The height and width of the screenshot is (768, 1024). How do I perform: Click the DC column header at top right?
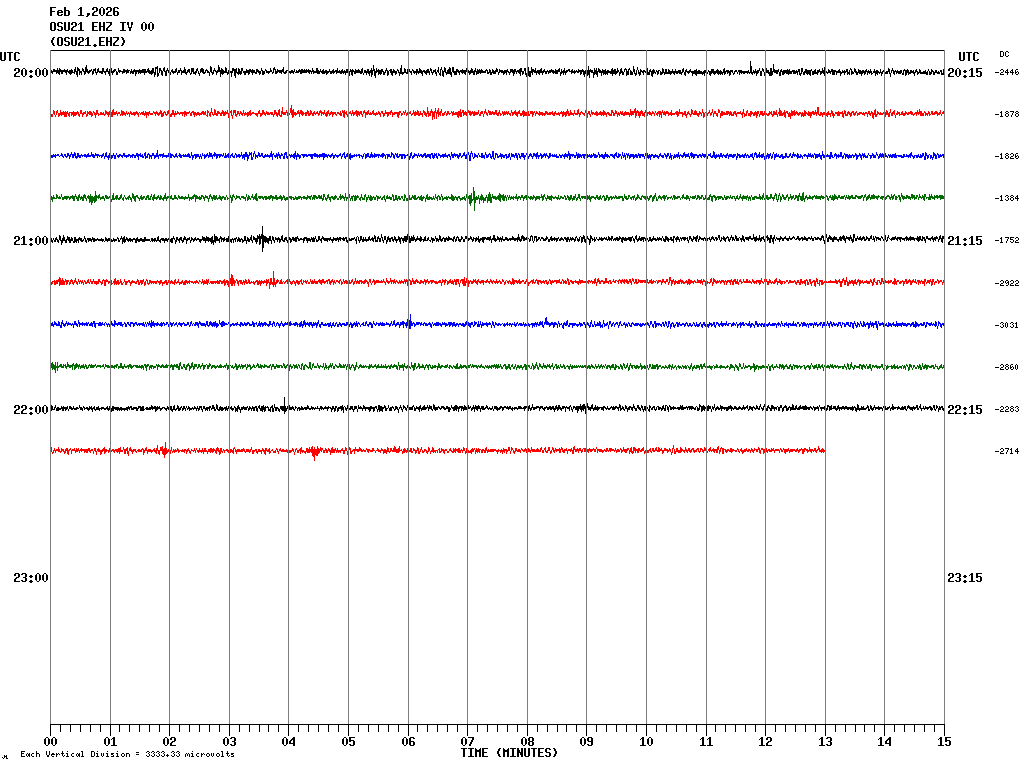1004,54
